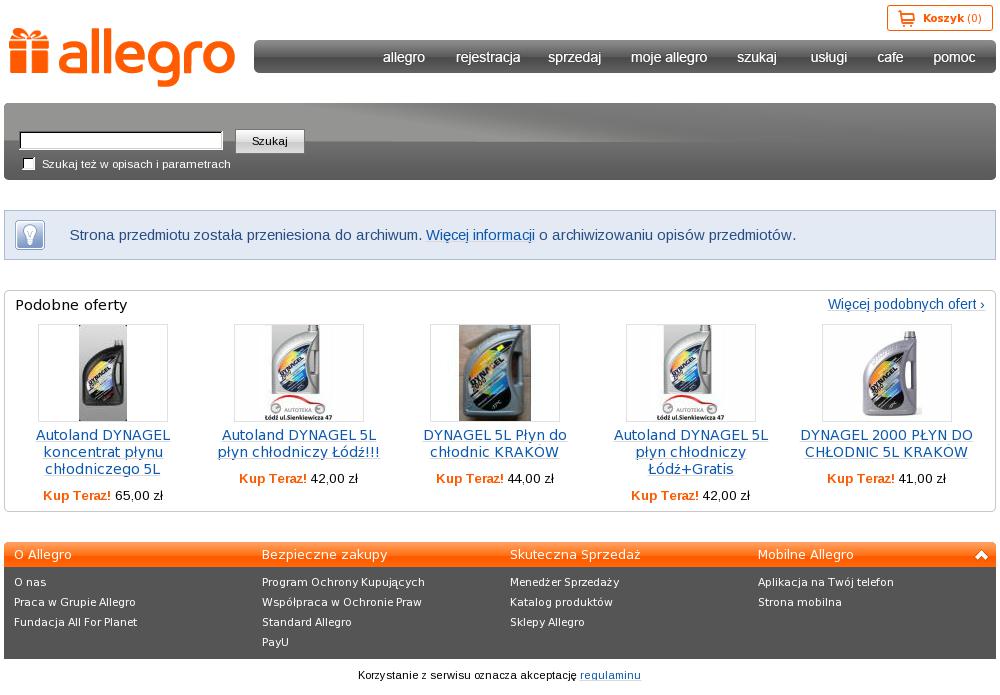
Task: Open Katalog produktów link
Action: click(x=561, y=602)
